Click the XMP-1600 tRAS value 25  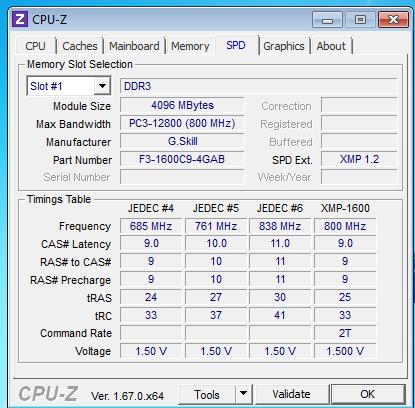point(345,297)
